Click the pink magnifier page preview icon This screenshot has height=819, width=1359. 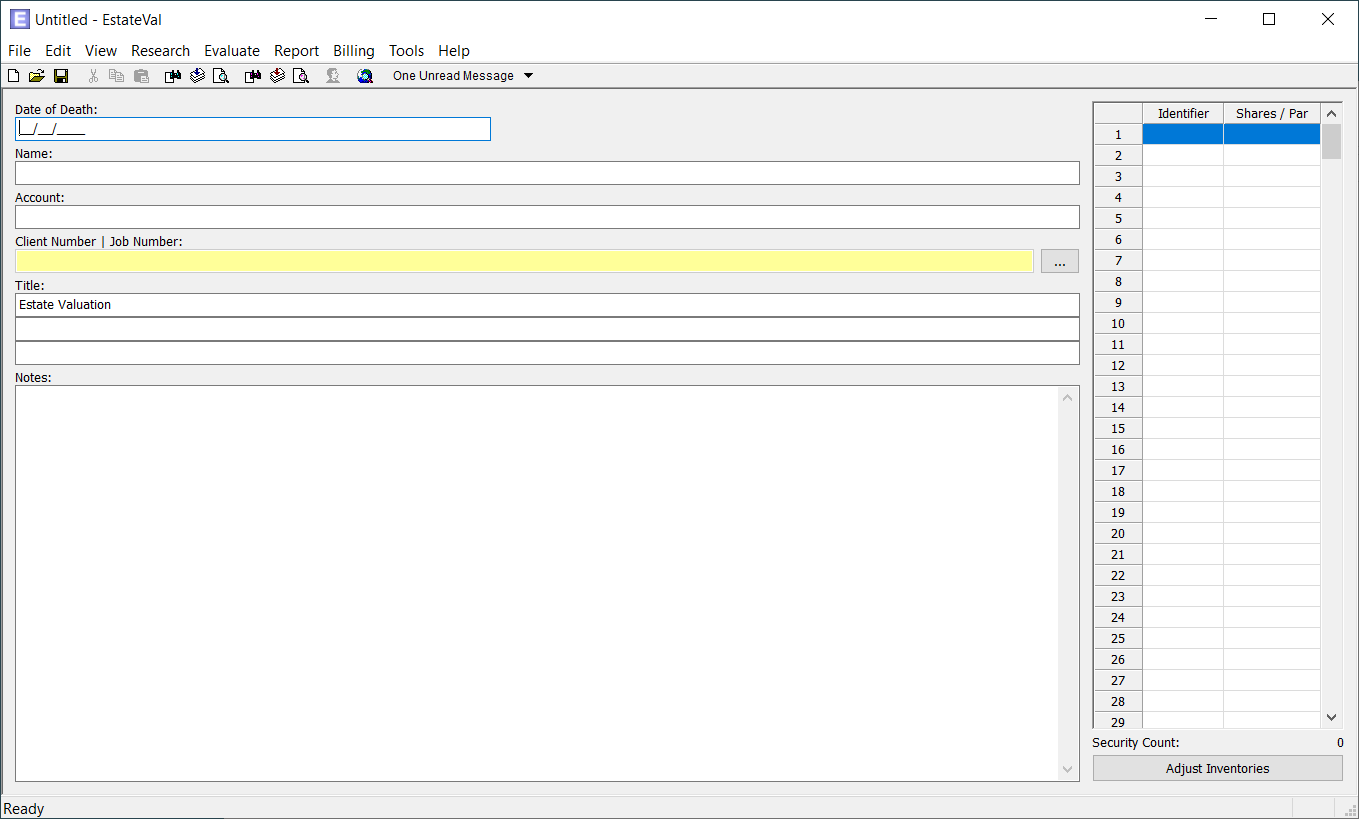tap(301, 76)
